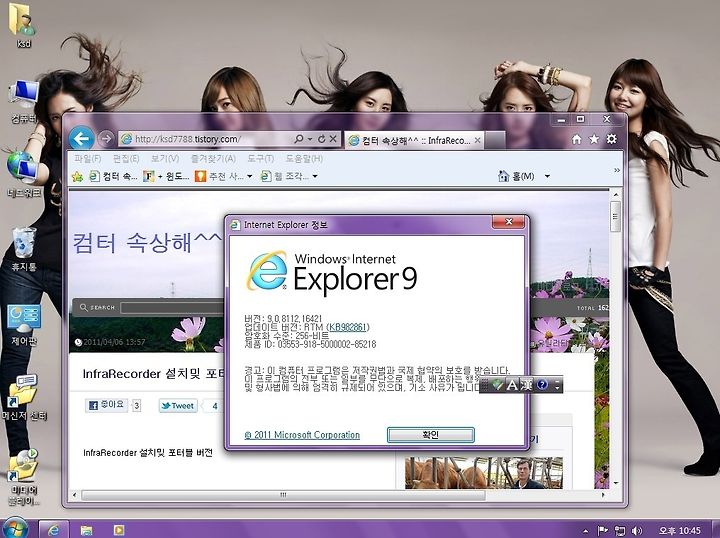720x538 pixels.
Task: Open the 컴터 속... favorites bar link
Action: pyautogui.click(x=113, y=176)
